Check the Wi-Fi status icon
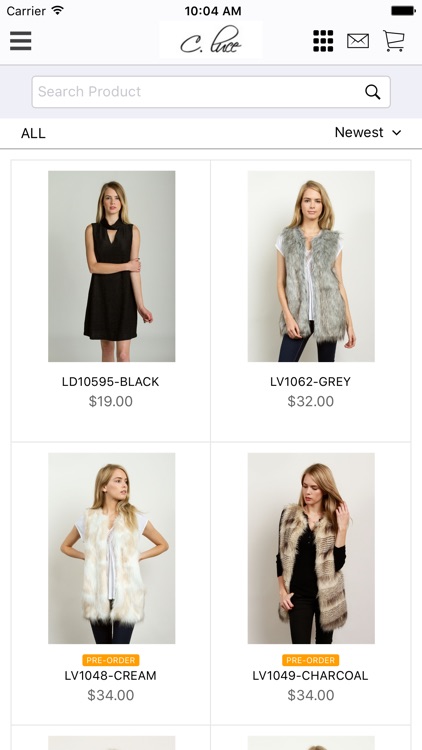Viewport: 422px width, 750px height. (x=58, y=10)
